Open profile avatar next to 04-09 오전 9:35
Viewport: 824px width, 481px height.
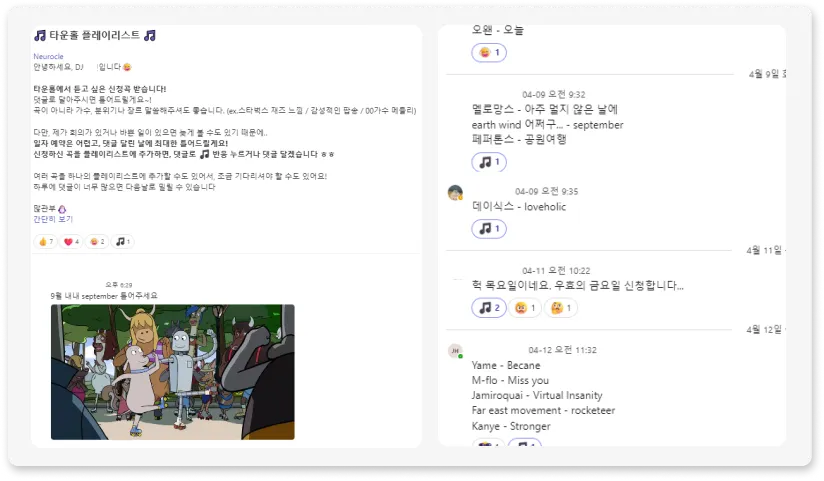pyautogui.click(x=455, y=192)
